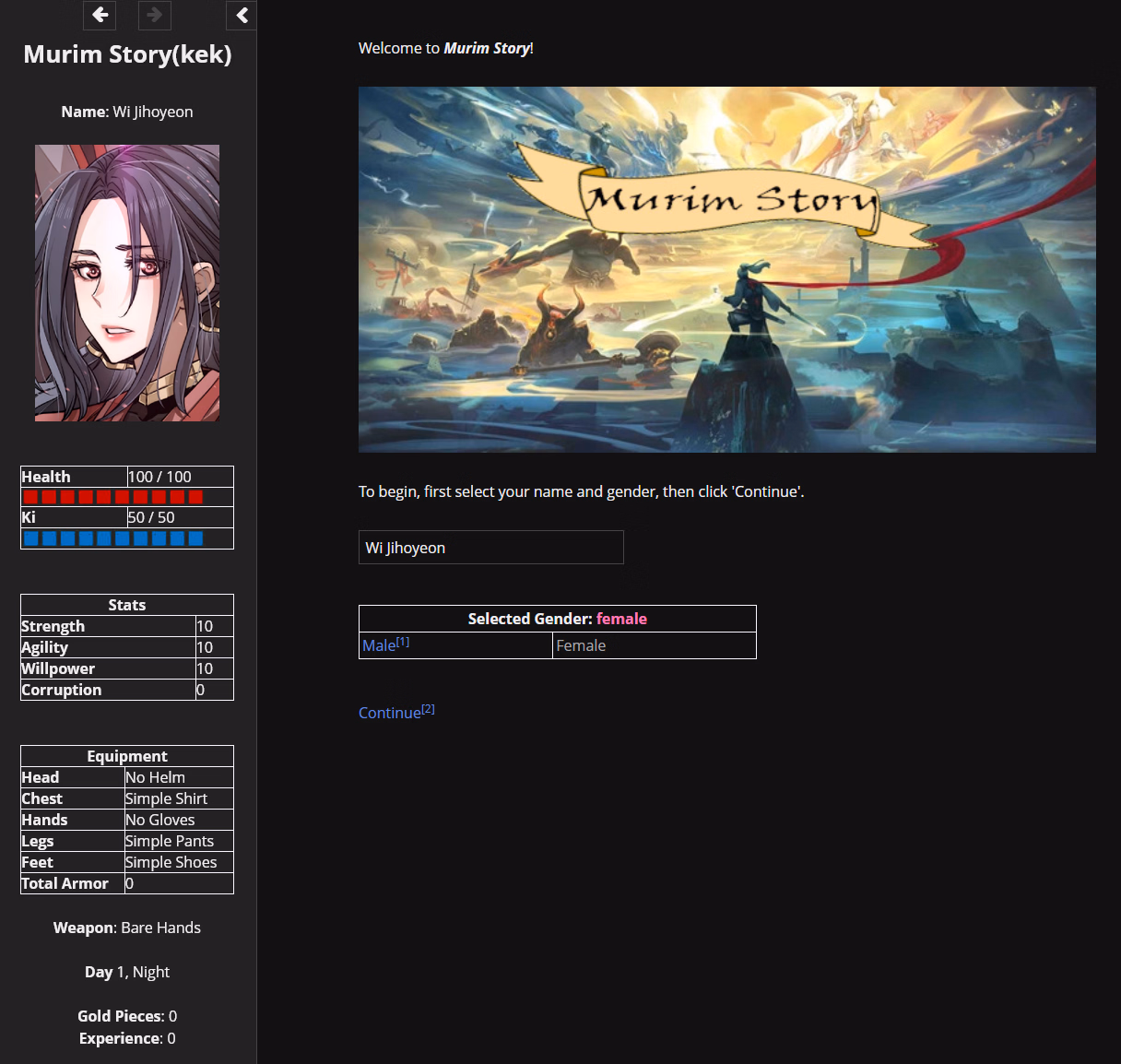Click the Agility stat row
The width and height of the screenshot is (1121, 1064).
point(127,647)
